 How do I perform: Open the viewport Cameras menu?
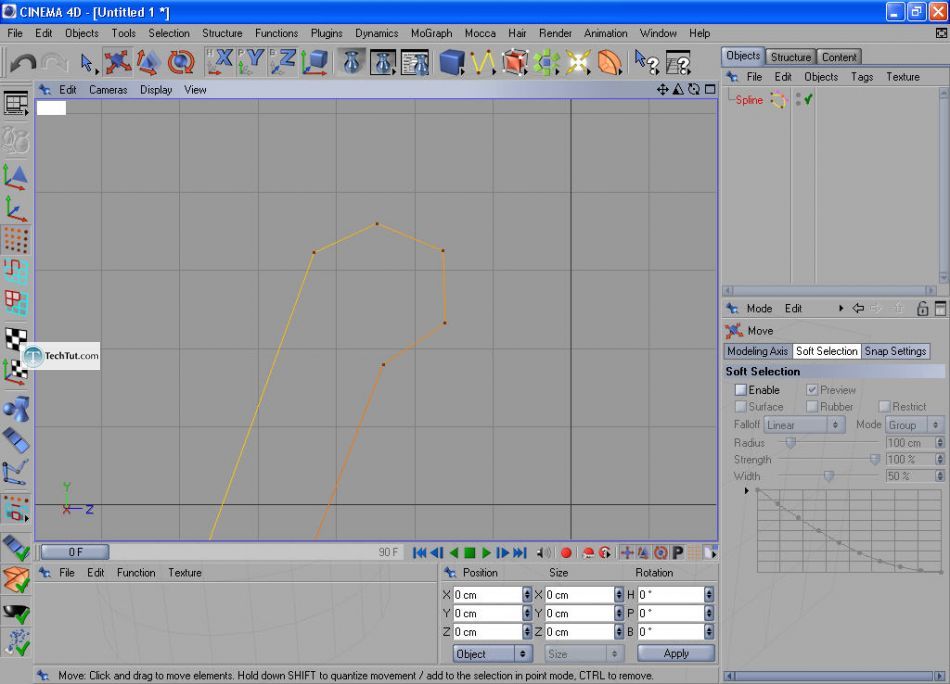coord(108,90)
